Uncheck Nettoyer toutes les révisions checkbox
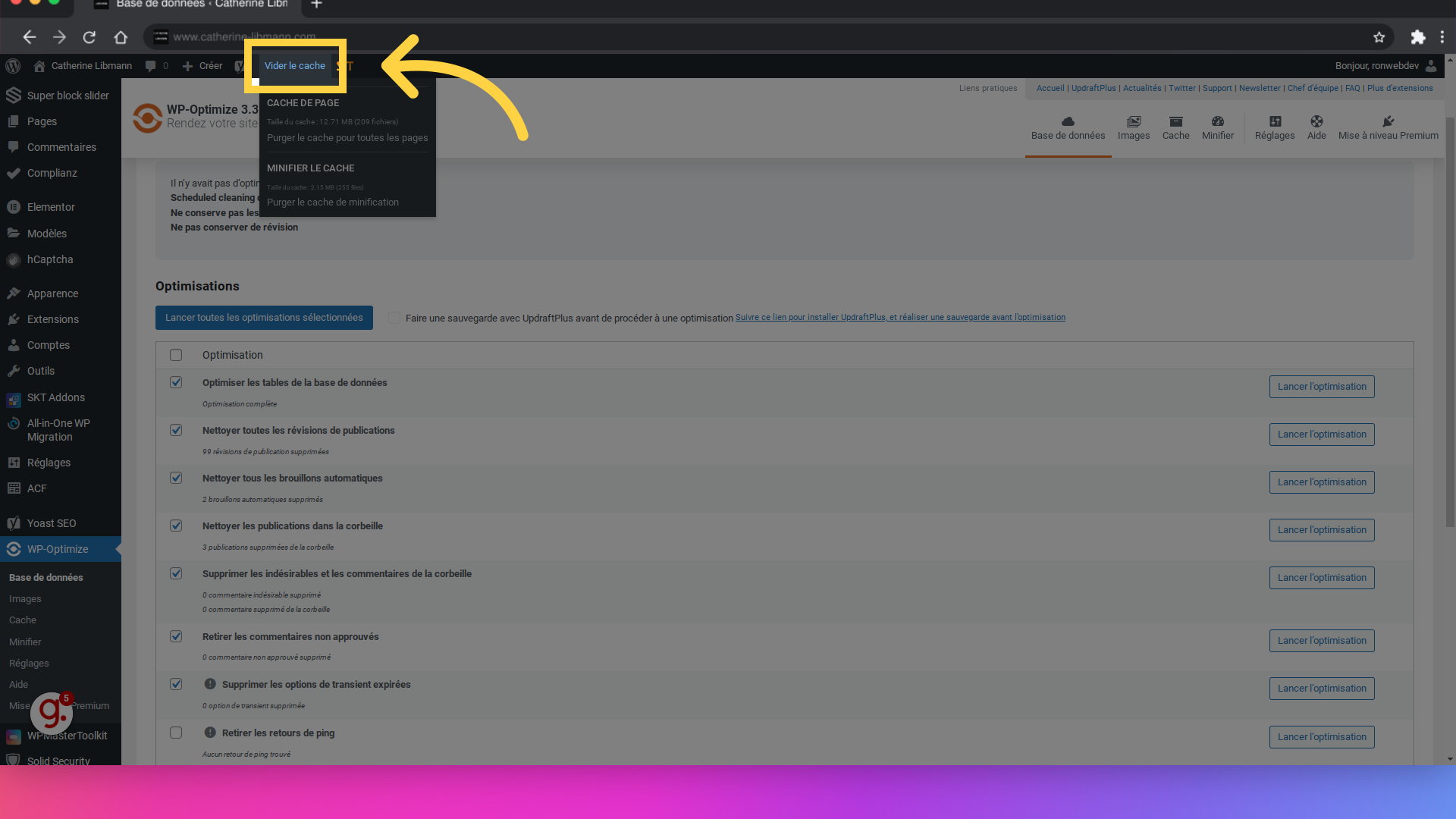 pos(176,430)
